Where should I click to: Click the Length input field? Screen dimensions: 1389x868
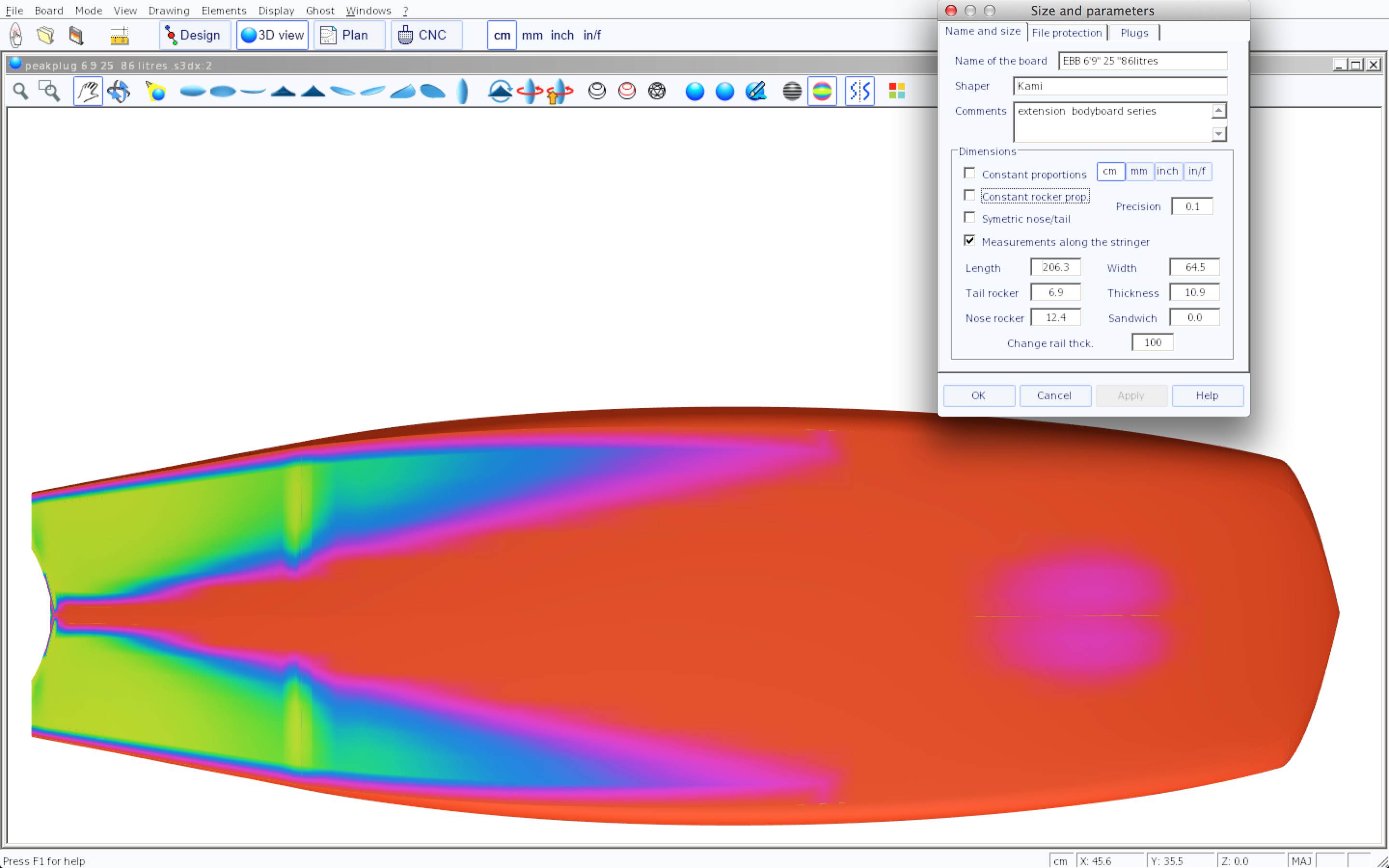pos(1055,268)
